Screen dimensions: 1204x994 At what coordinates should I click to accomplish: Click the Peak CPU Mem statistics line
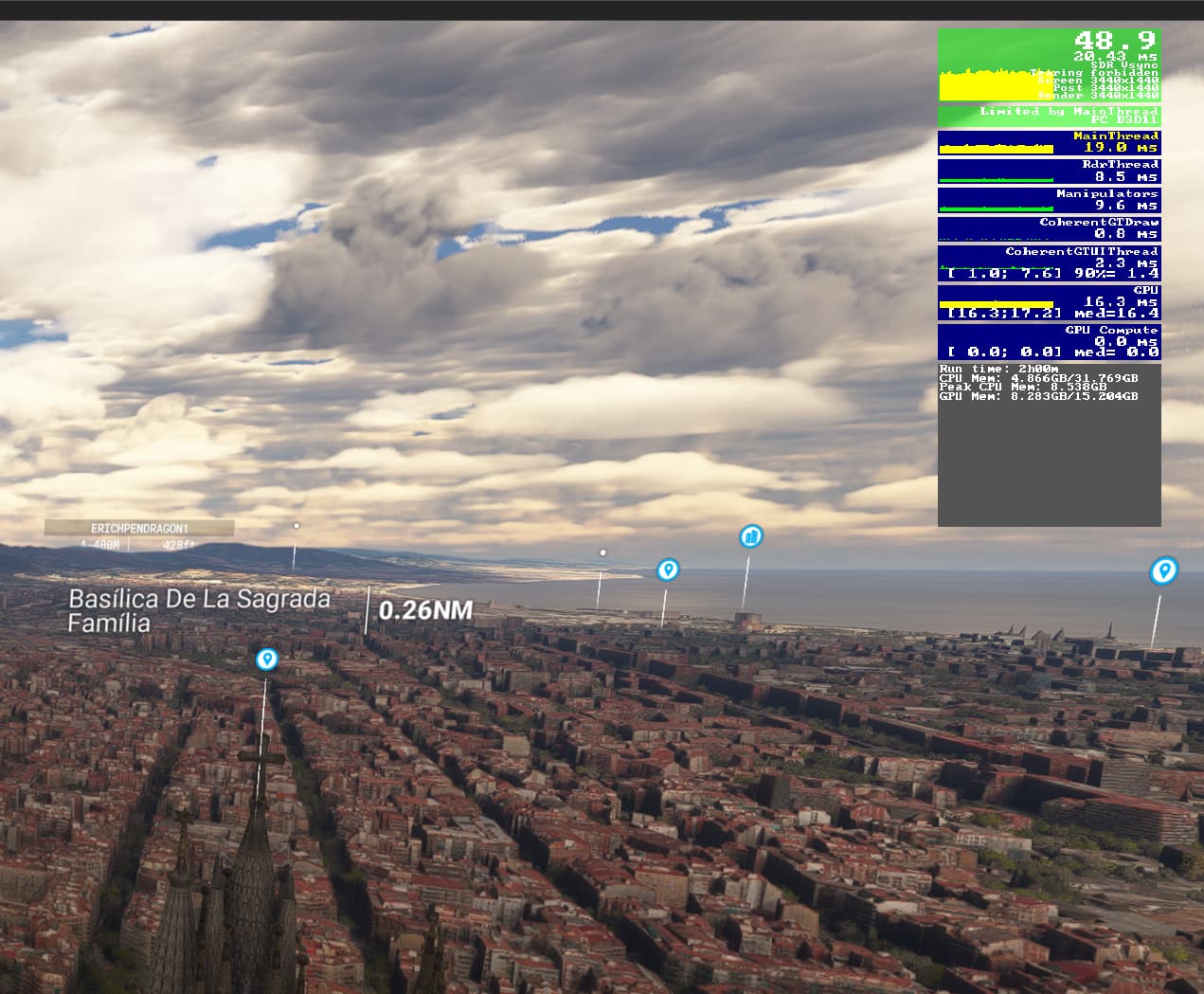[x=1023, y=387]
